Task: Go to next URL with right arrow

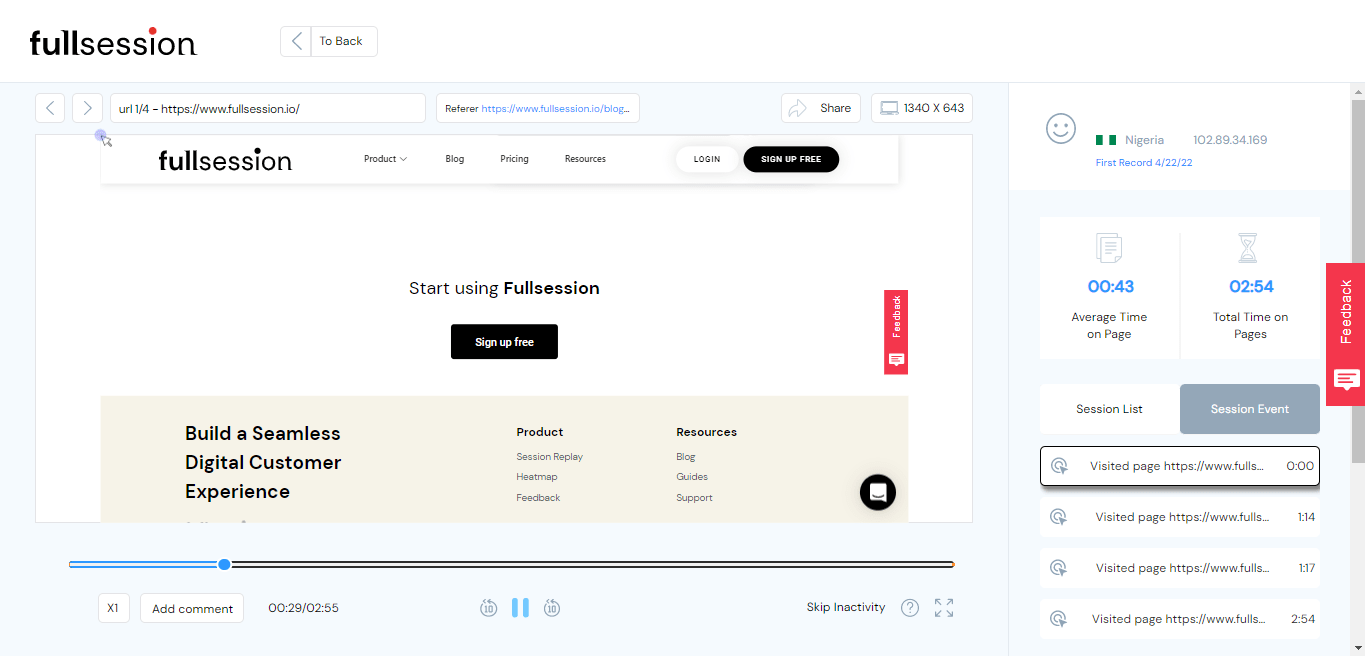Action: (87, 108)
